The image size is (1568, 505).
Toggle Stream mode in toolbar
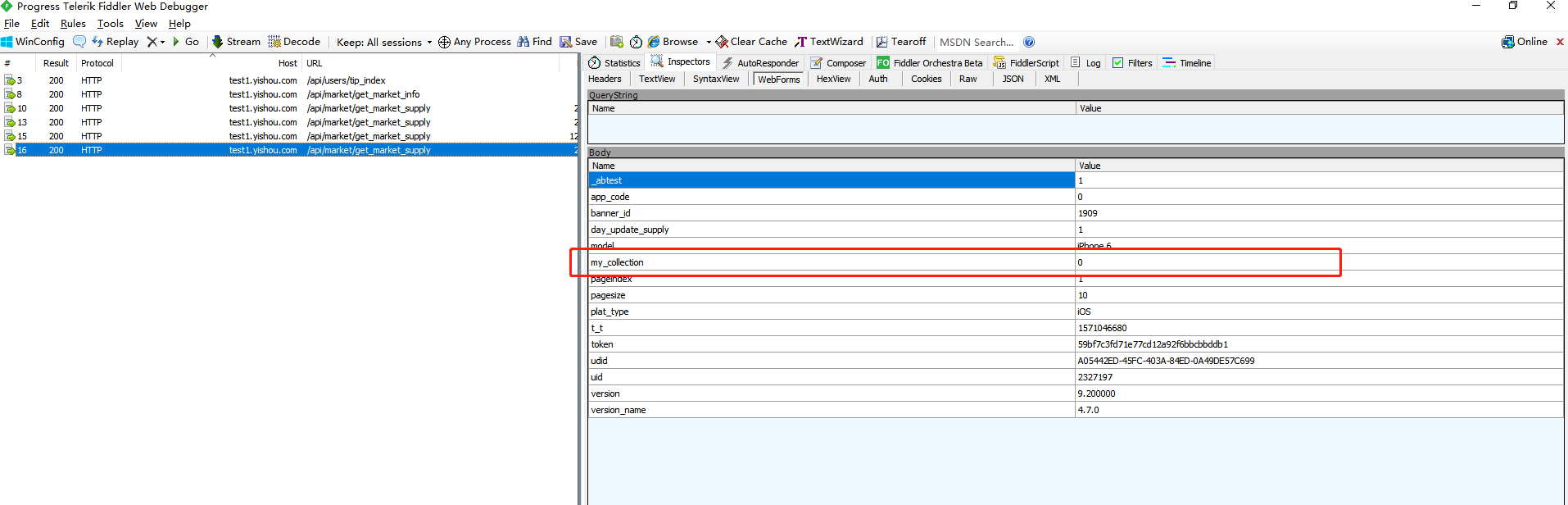click(236, 42)
